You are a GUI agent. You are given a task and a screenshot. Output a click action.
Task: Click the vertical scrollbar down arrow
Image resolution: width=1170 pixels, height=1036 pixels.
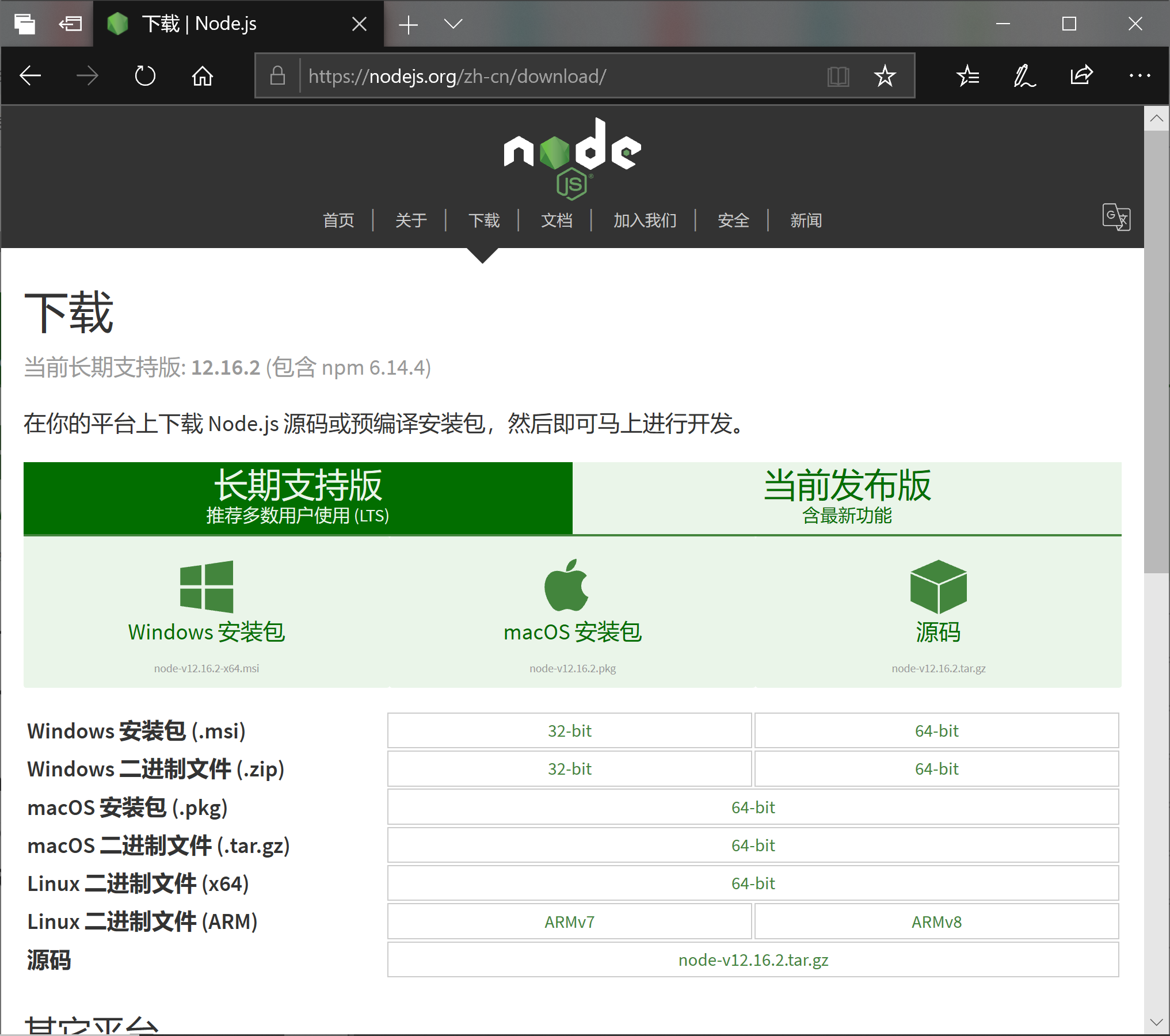point(1156,1022)
